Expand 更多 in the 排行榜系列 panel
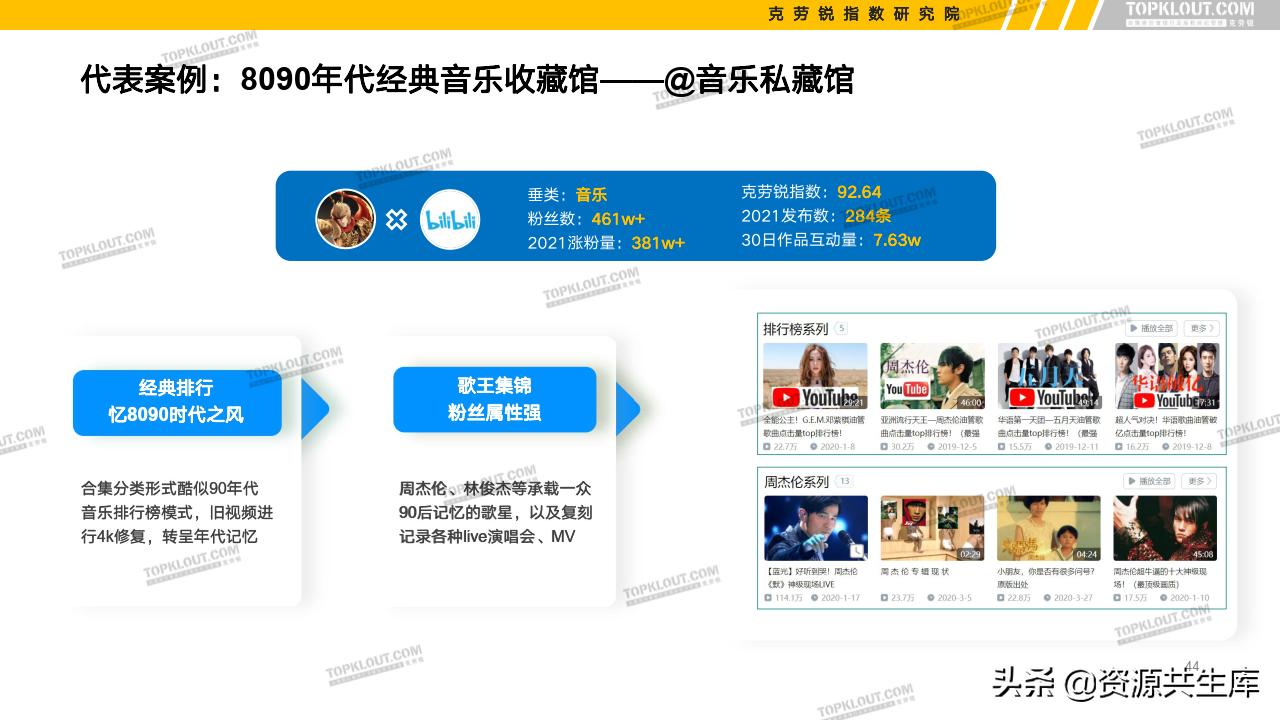Image resolution: width=1280 pixels, height=720 pixels. coord(1200,327)
